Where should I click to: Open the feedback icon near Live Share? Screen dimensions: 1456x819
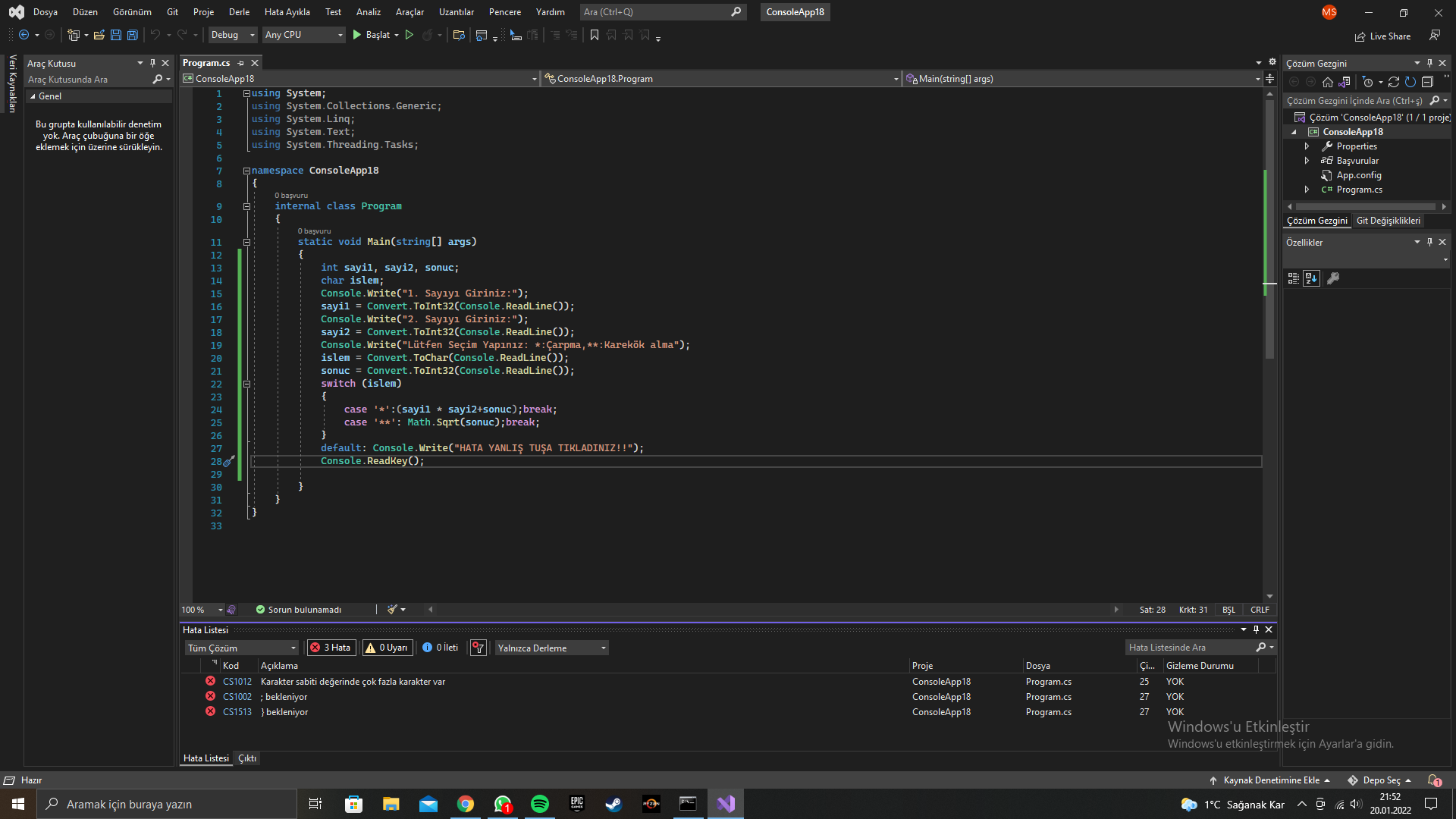coord(1435,36)
